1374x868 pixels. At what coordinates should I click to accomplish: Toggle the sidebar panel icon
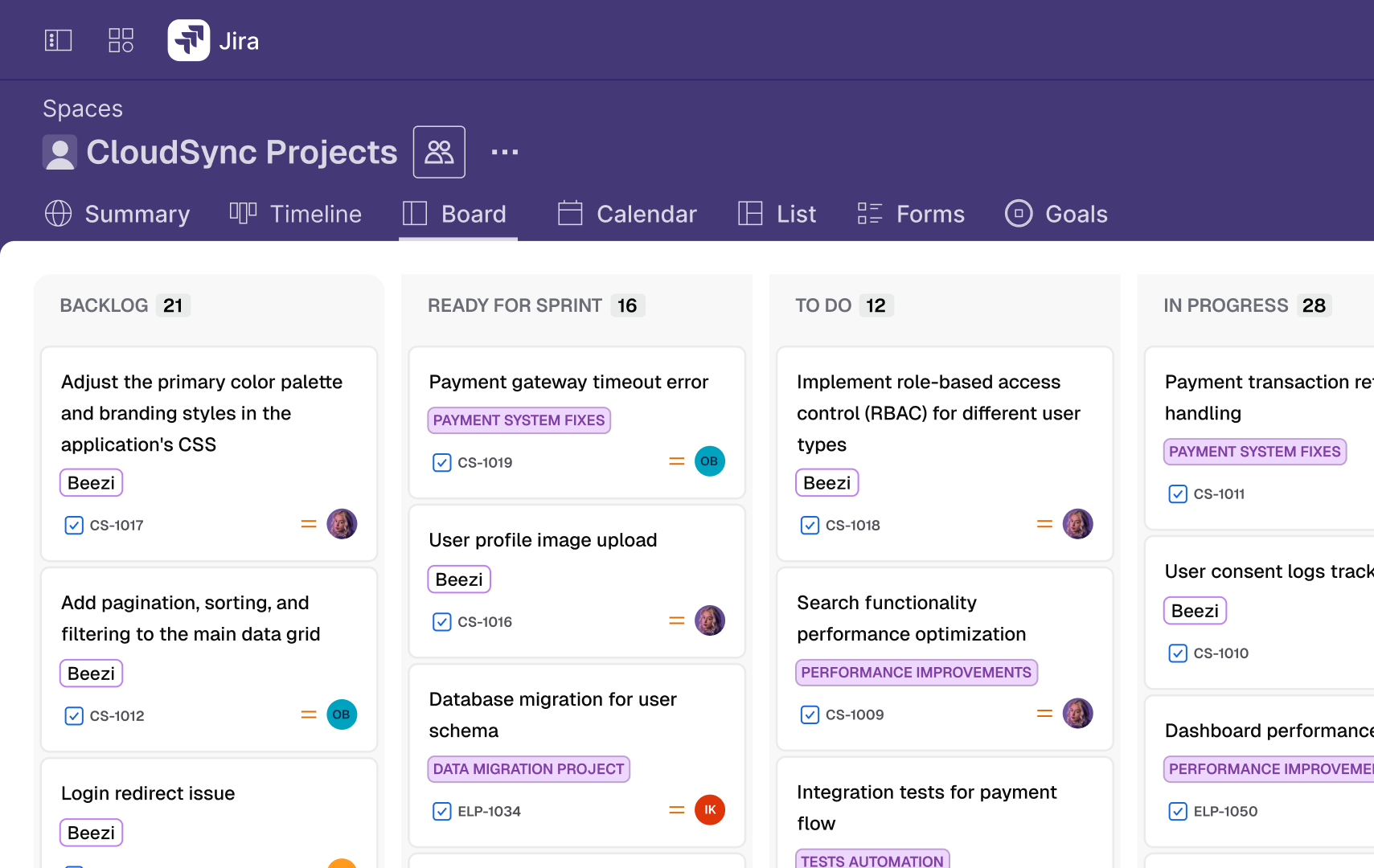coord(58,40)
